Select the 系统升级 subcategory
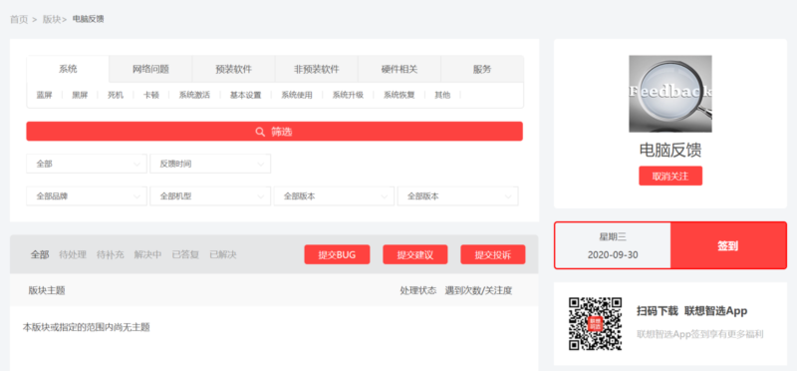Screen dimensions: 797x371 click(348, 95)
